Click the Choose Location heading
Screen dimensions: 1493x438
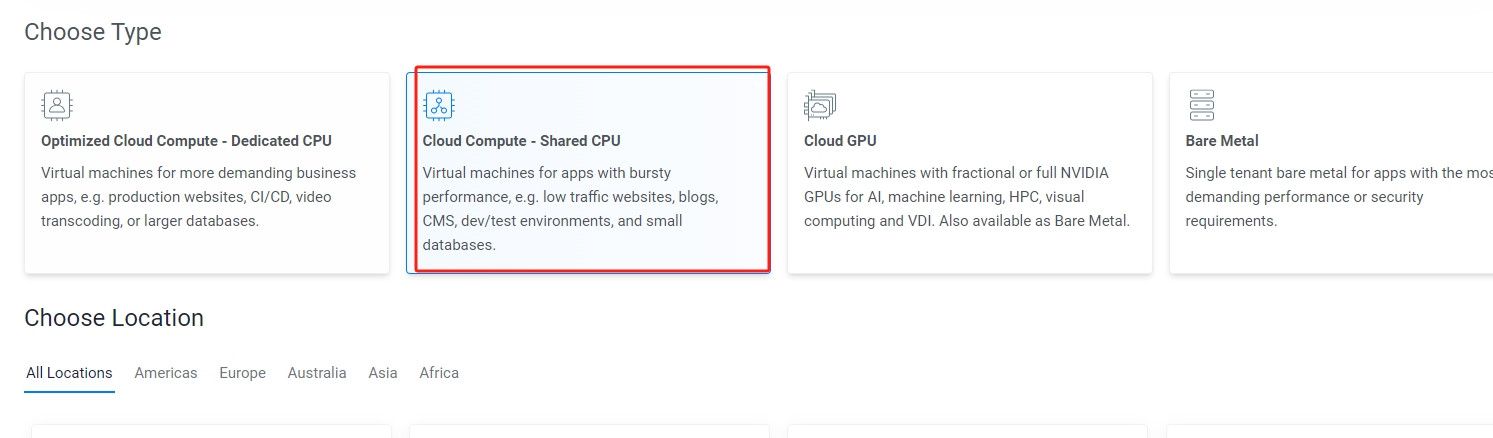tap(114, 318)
